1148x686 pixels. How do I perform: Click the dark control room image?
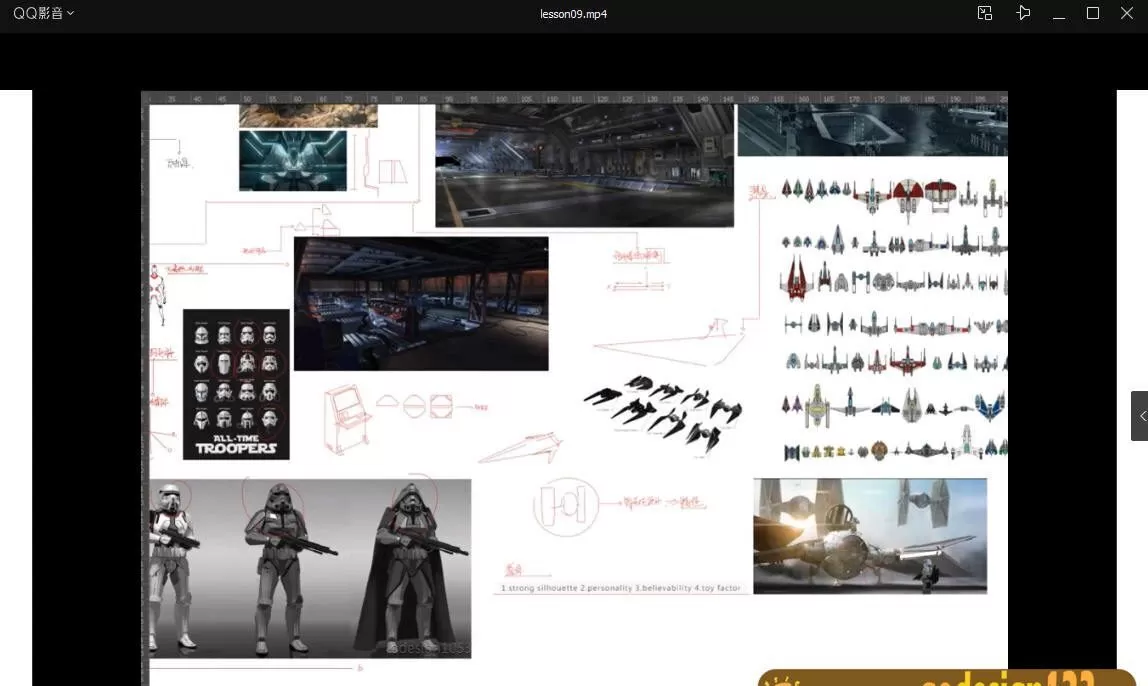[x=421, y=303]
